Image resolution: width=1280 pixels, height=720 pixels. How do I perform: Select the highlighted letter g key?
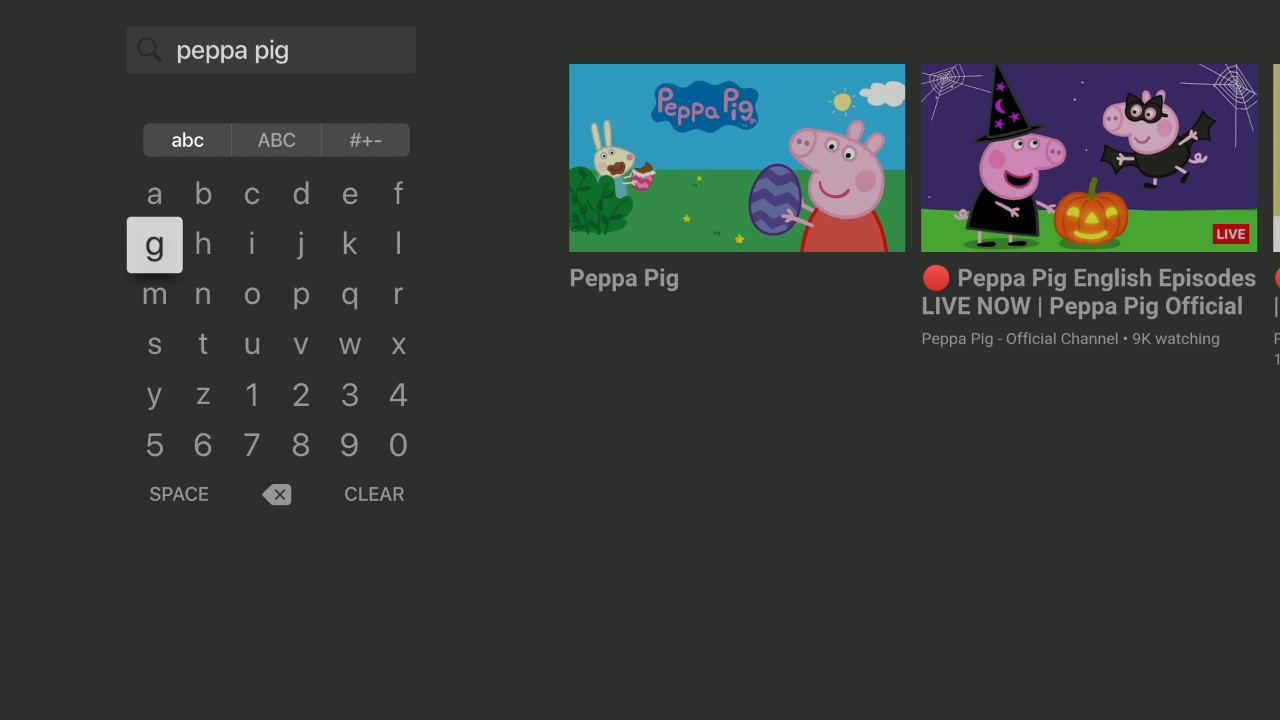tap(155, 245)
